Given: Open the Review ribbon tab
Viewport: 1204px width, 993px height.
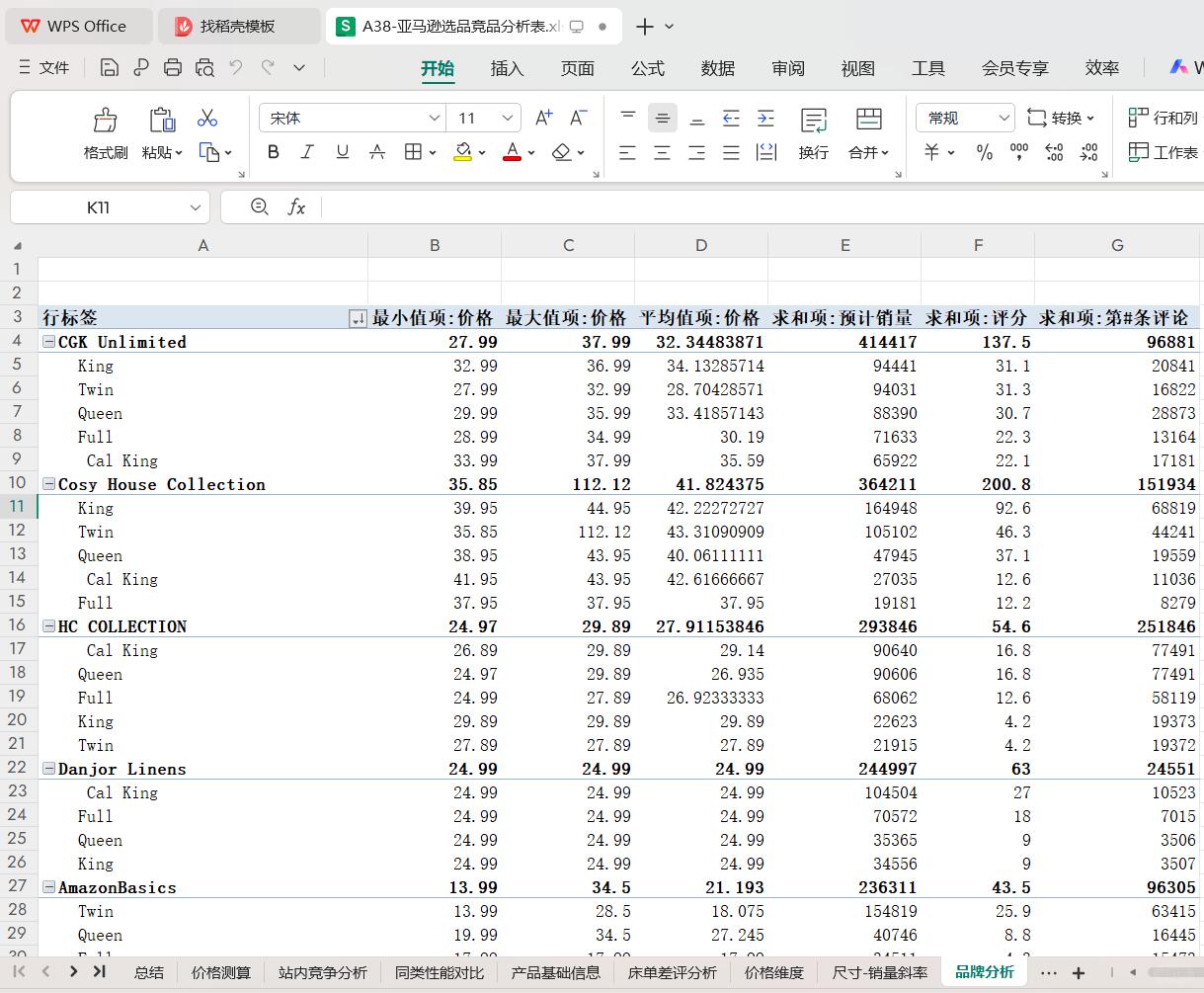Looking at the screenshot, I should click(x=788, y=68).
